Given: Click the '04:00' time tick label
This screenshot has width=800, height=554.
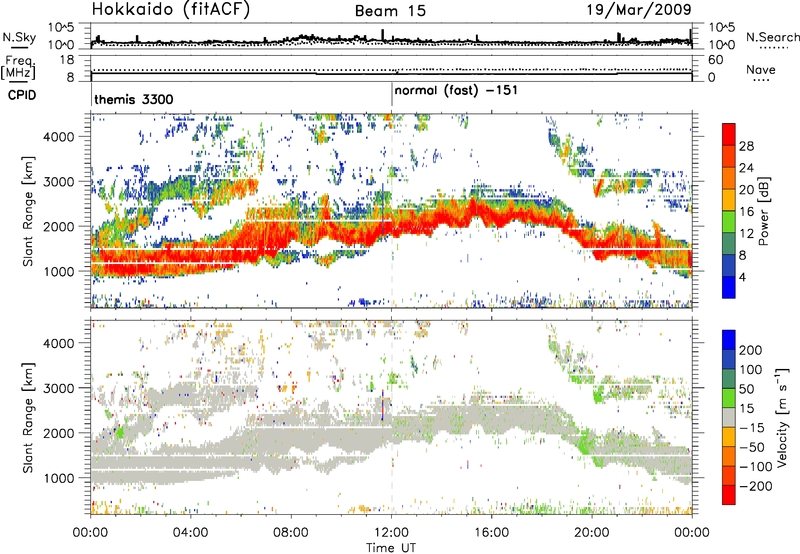Looking at the screenshot, I should click(190, 533).
